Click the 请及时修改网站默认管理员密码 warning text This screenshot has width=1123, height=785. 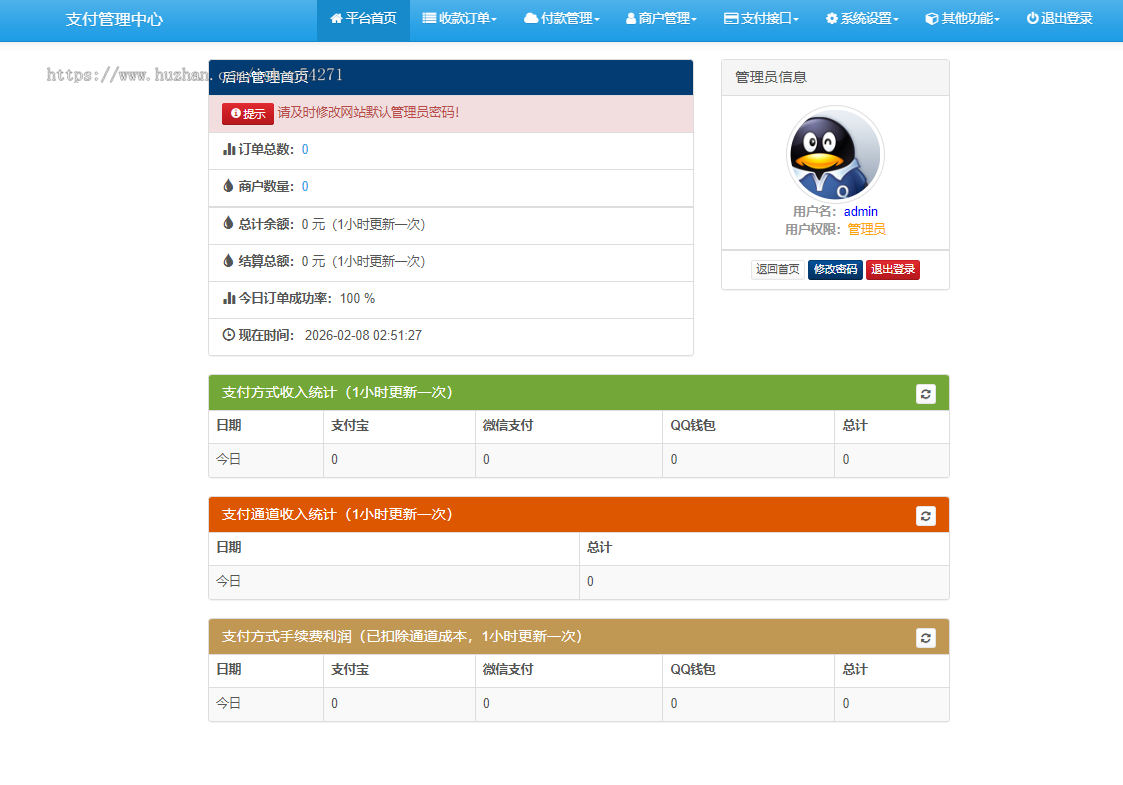coord(368,112)
